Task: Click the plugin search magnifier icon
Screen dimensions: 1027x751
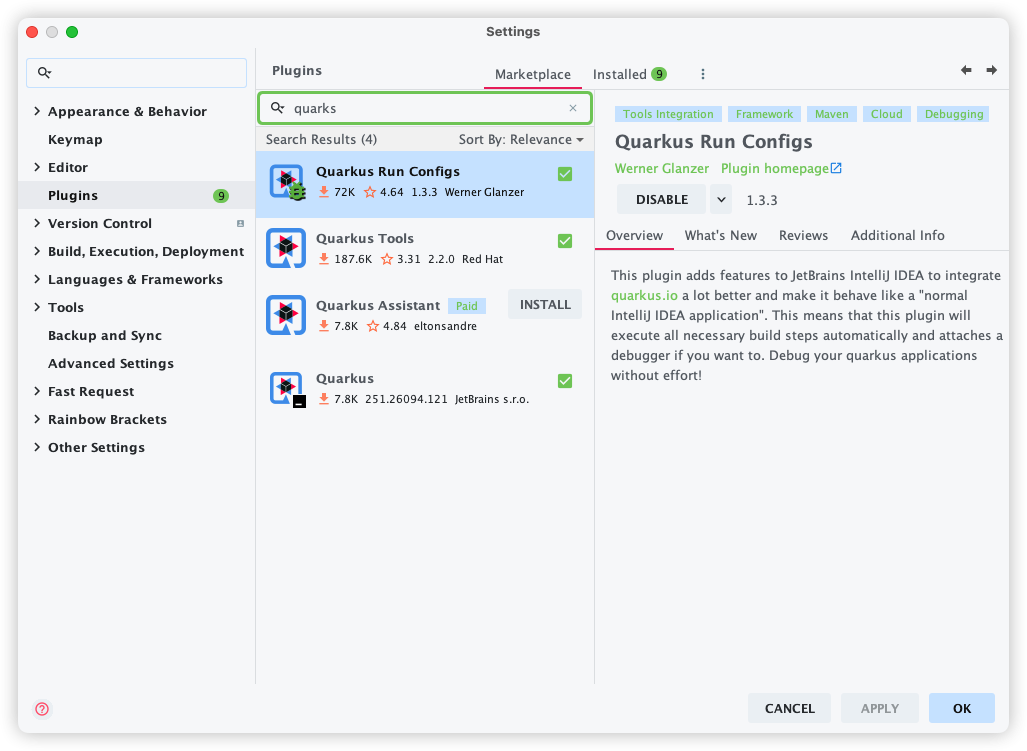Action: [x=278, y=108]
